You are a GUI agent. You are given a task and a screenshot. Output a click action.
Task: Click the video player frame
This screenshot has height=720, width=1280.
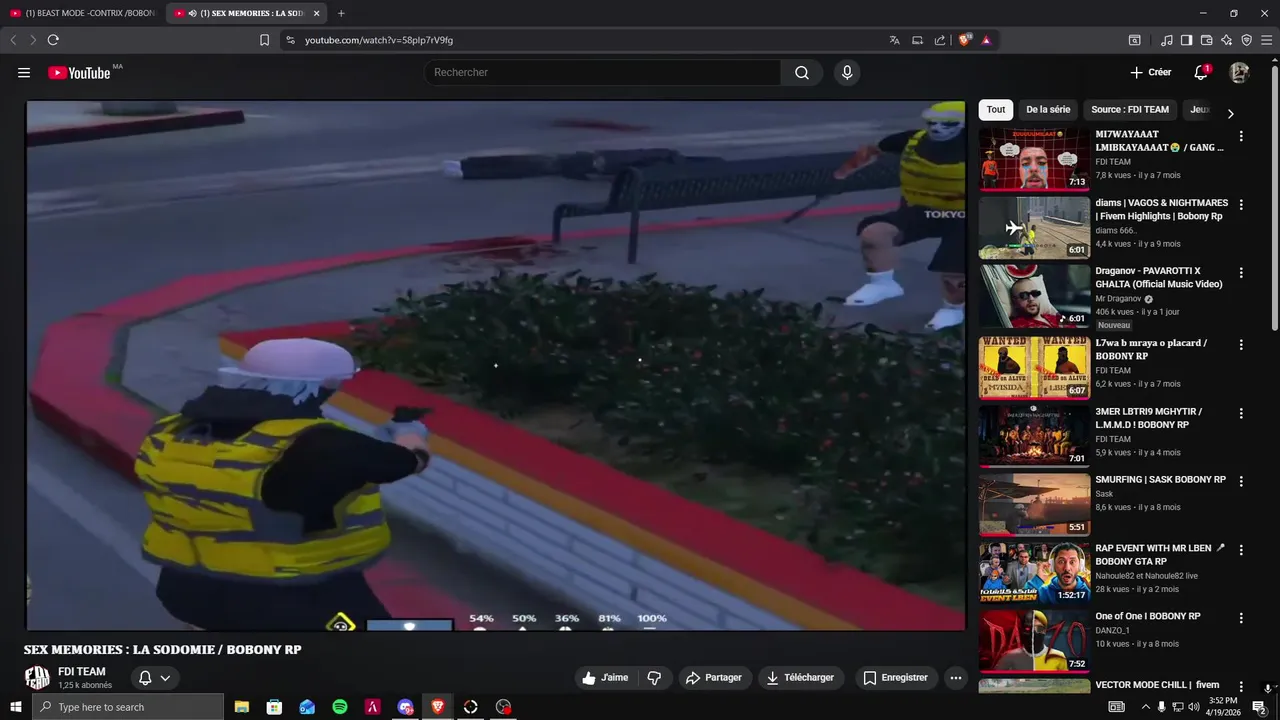pyautogui.click(x=496, y=365)
